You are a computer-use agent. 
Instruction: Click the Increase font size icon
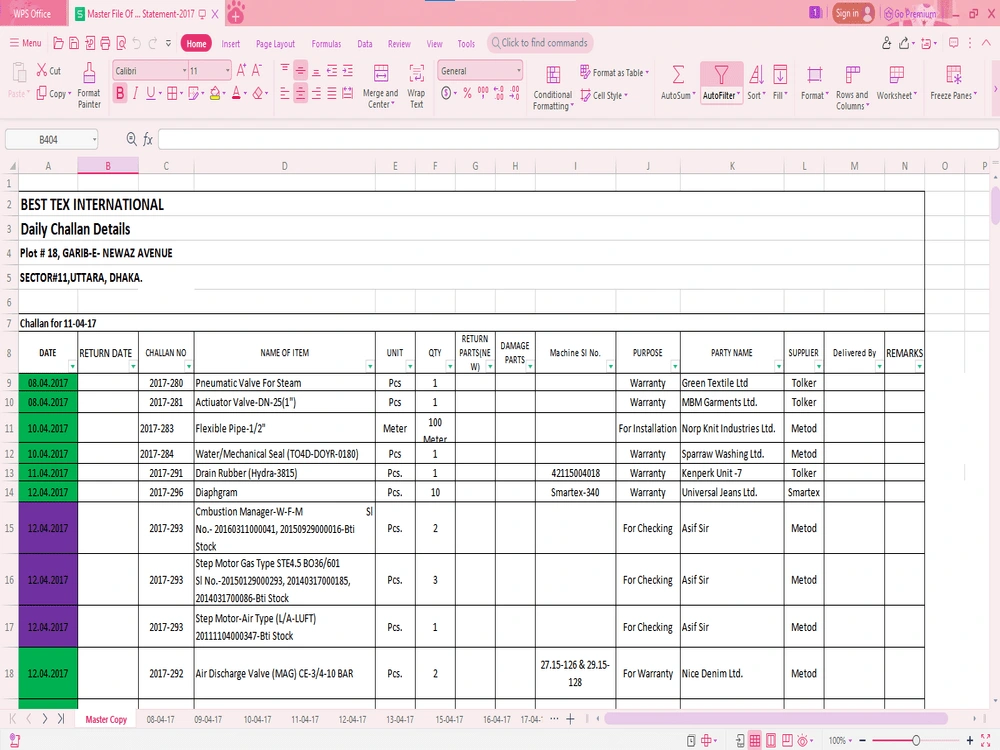[x=241, y=70]
